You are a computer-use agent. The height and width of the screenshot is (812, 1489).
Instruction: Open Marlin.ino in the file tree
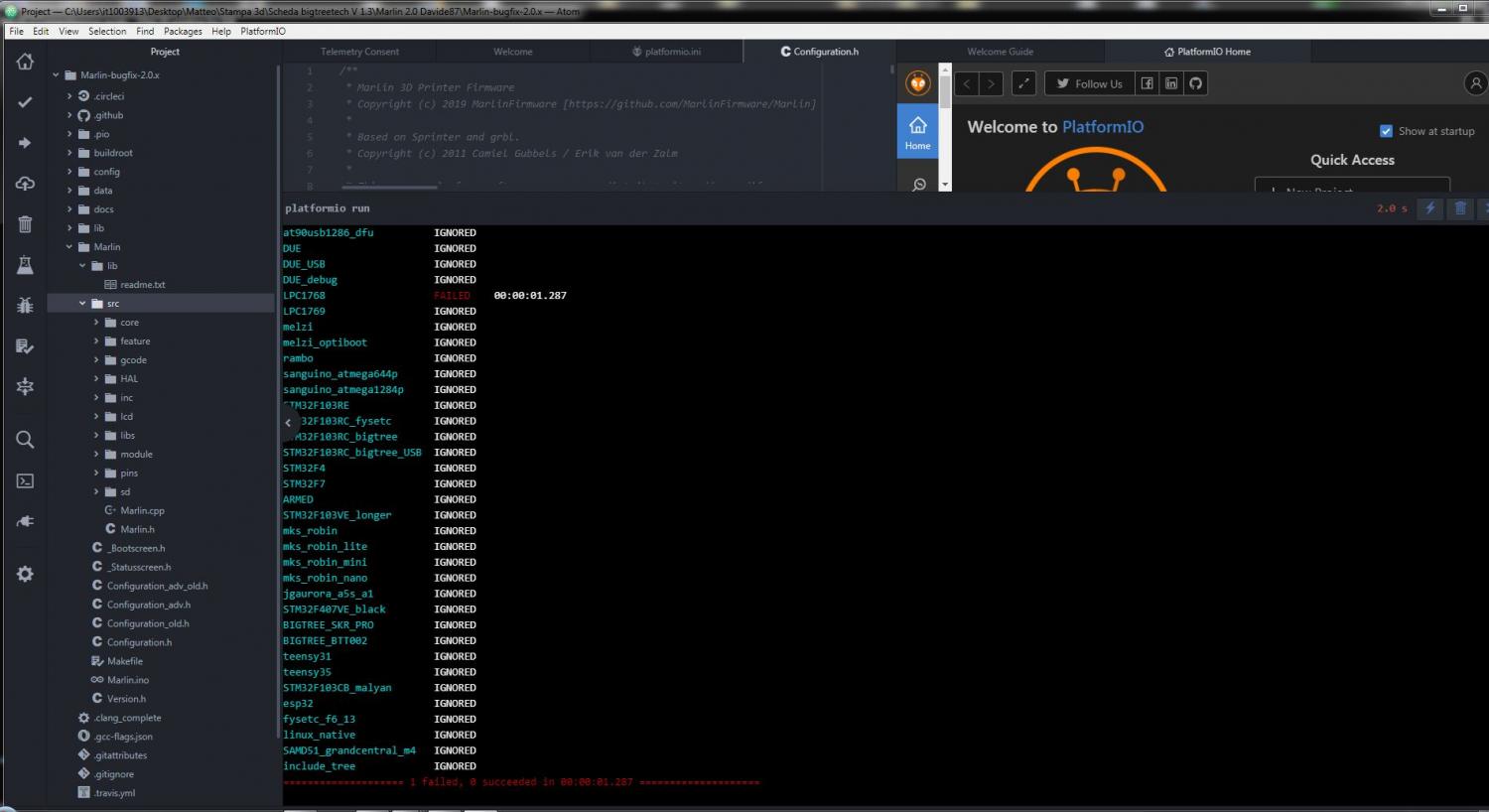click(x=128, y=680)
